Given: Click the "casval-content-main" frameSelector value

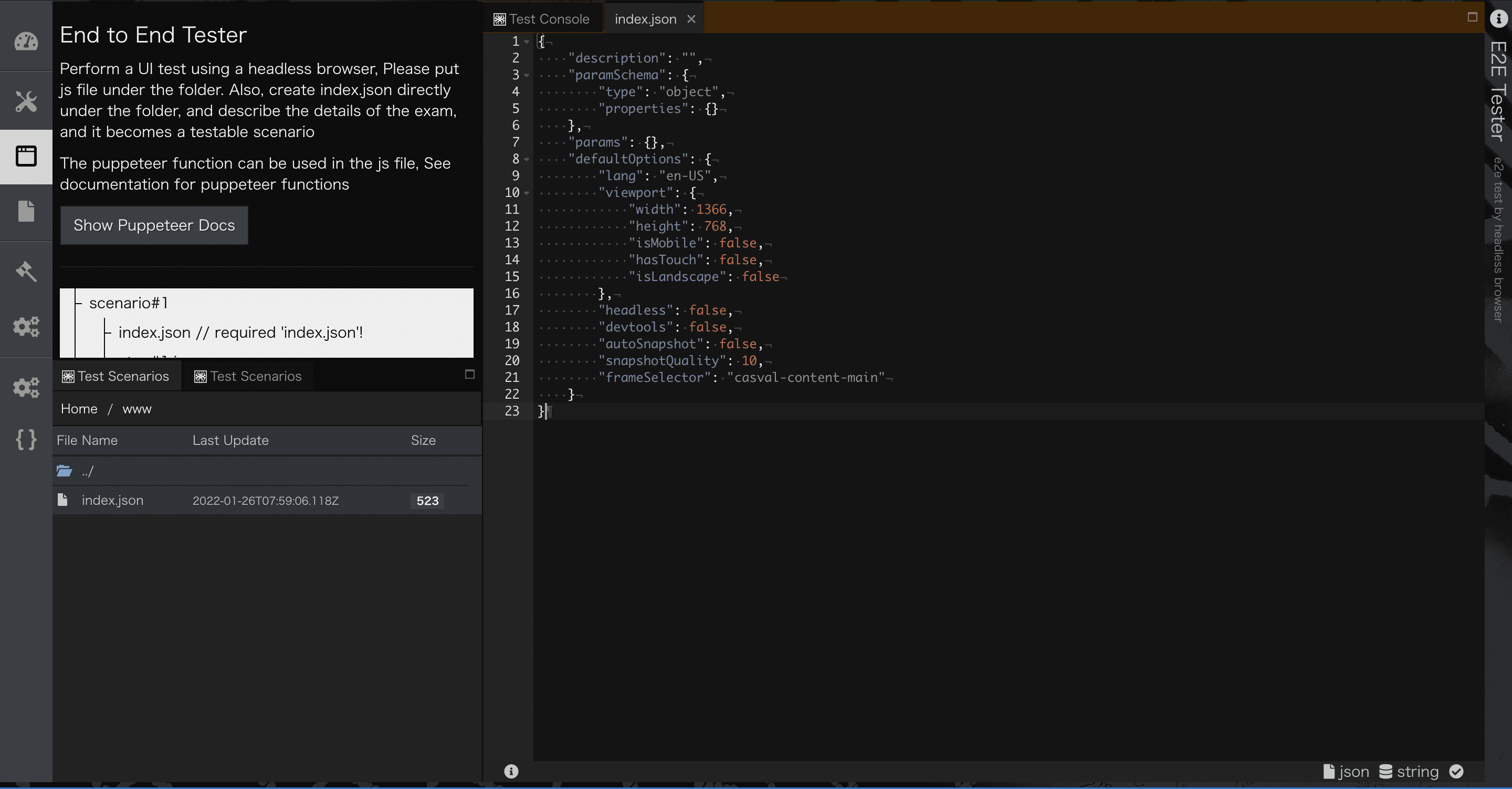Looking at the screenshot, I should (x=806, y=377).
